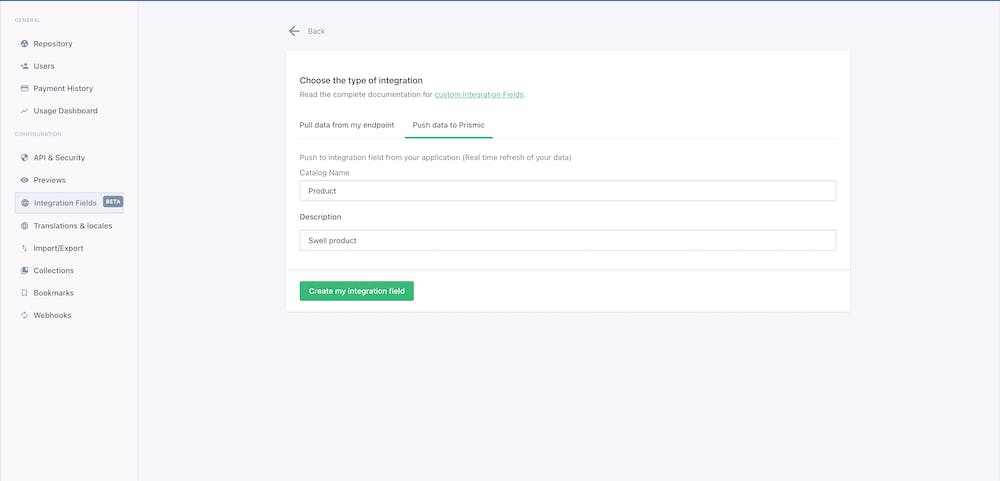Go to Import/Export page
Screen dimensions: 1000x481
click(x=59, y=248)
